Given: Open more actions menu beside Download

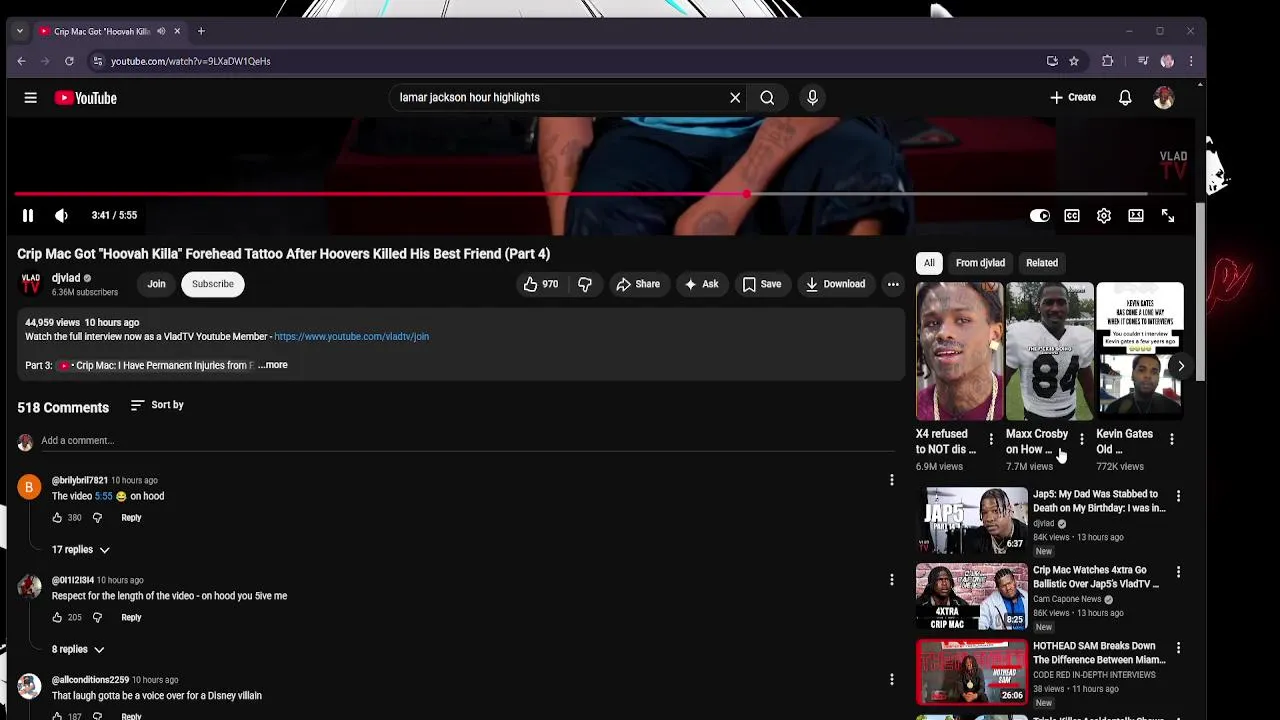Looking at the screenshot, I should (x=893, y=284).
